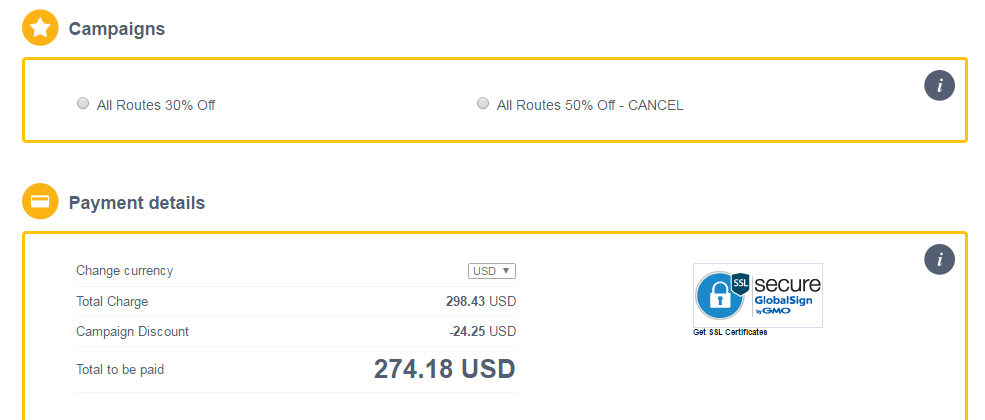Open the info icon in the Campaigns box
985x420 pixels.
[939, 86]
